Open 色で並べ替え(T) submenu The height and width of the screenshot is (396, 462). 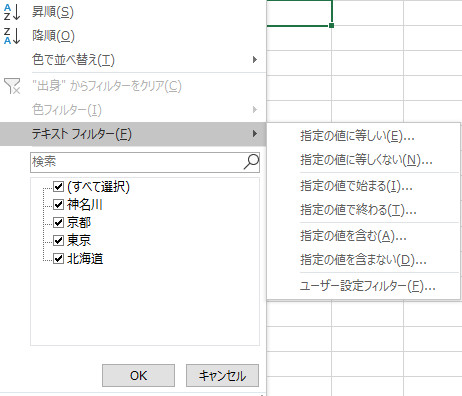click(133, 60)
